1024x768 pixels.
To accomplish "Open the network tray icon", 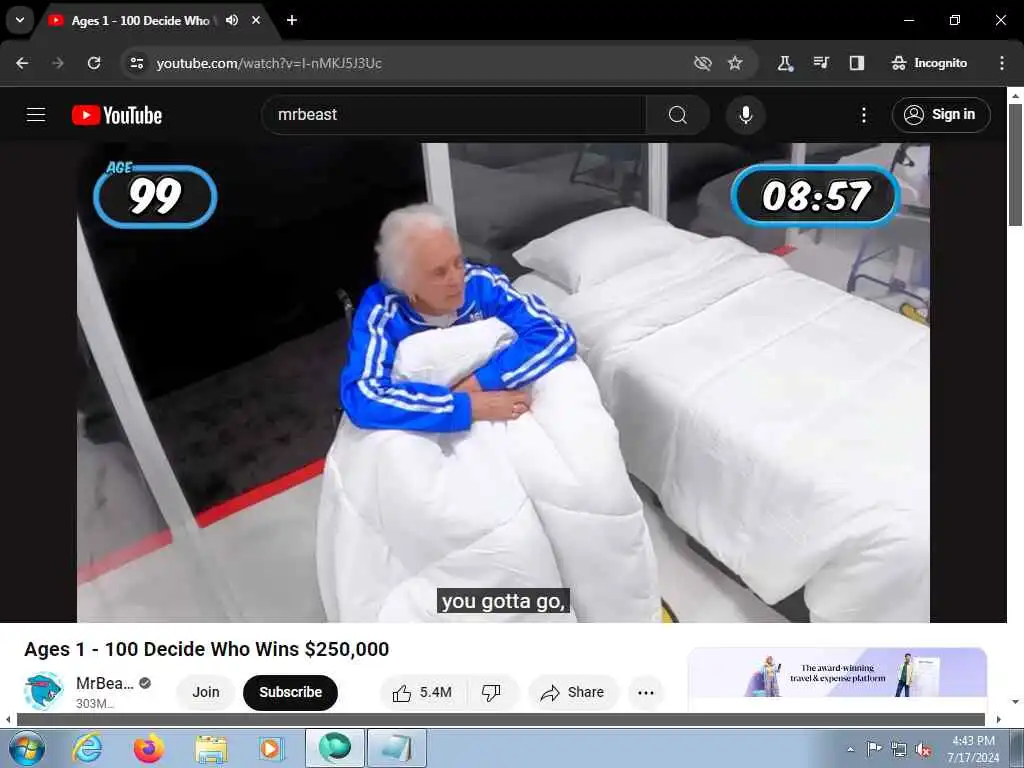I will 899,750.
